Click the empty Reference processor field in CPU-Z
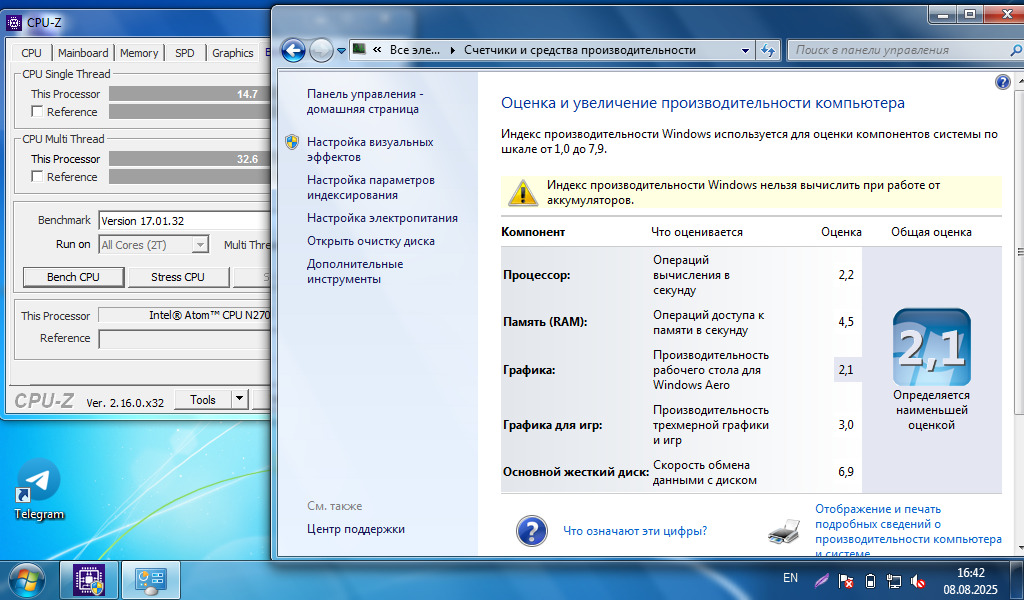 coord(184,338)
